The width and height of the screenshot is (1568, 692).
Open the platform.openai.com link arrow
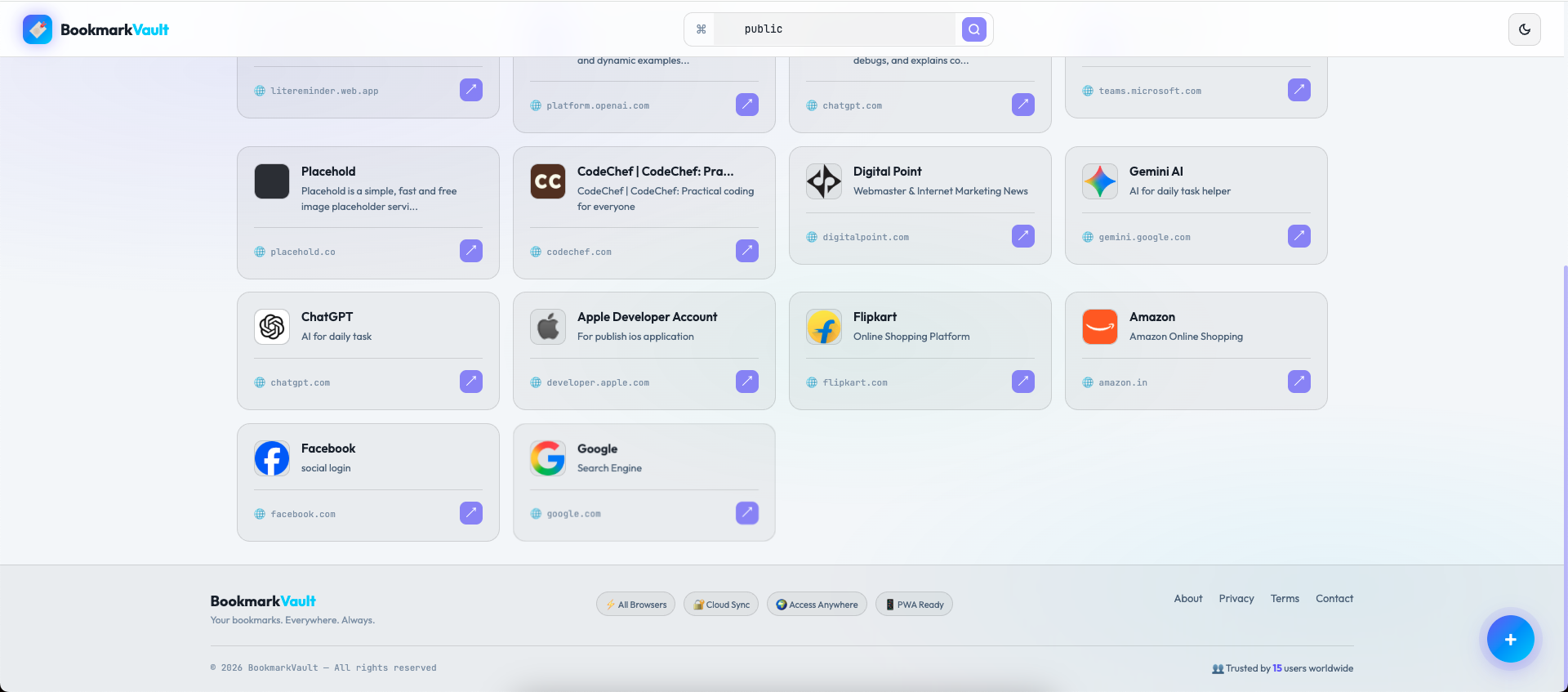747,105
